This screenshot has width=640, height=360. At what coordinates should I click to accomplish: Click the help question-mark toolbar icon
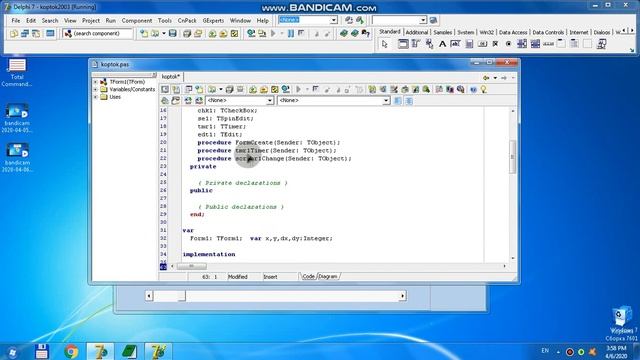coord(366,33)
